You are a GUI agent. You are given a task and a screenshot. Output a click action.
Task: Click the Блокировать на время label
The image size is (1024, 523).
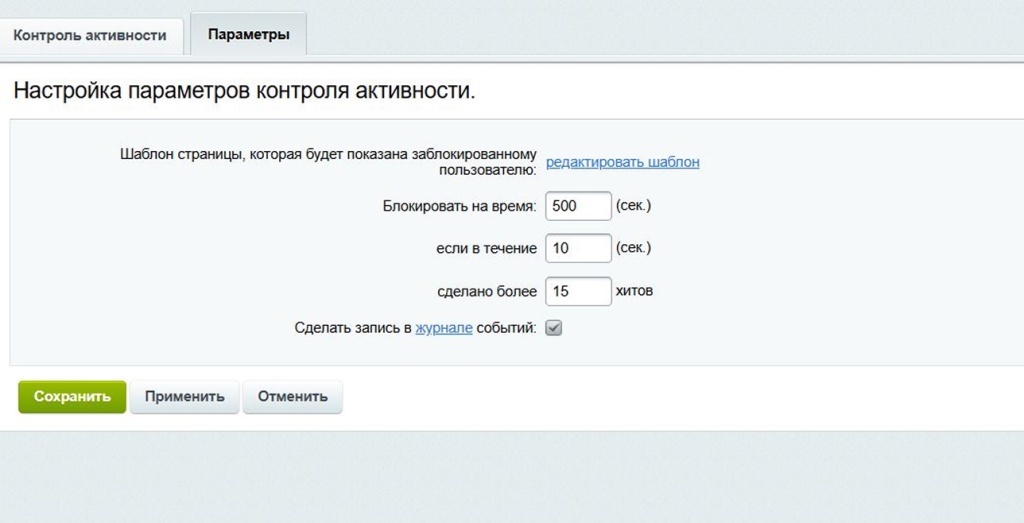click(459, 206)
